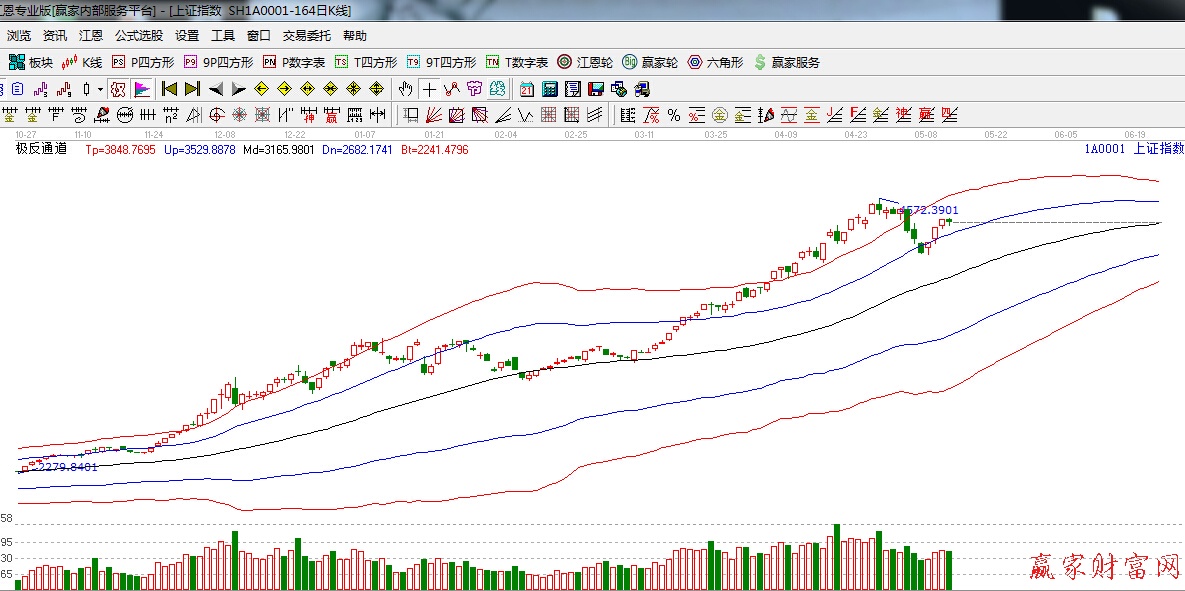1185x591 pixels.
Task: Click the 4572.3901 price label on chart
Action: coord(930,211)
